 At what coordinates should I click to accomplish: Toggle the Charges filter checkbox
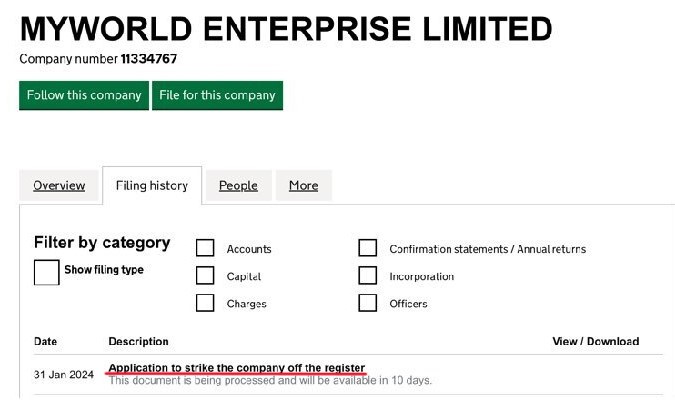(x=205, y=303)
